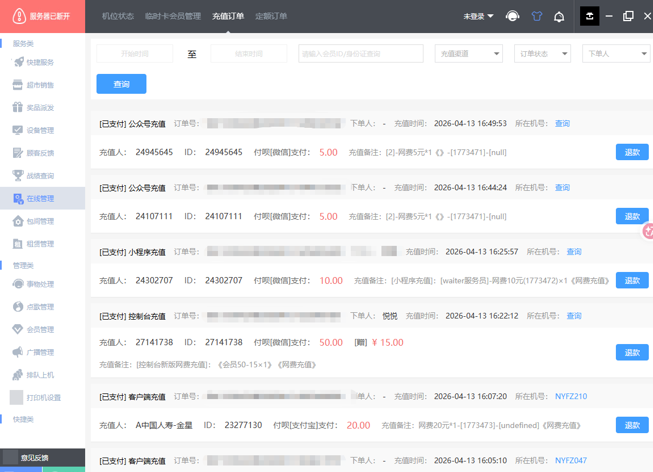Open 包间管理 house icon in sidebar
The width and height of the screenshot is (653, 472).
coord(18,221)
